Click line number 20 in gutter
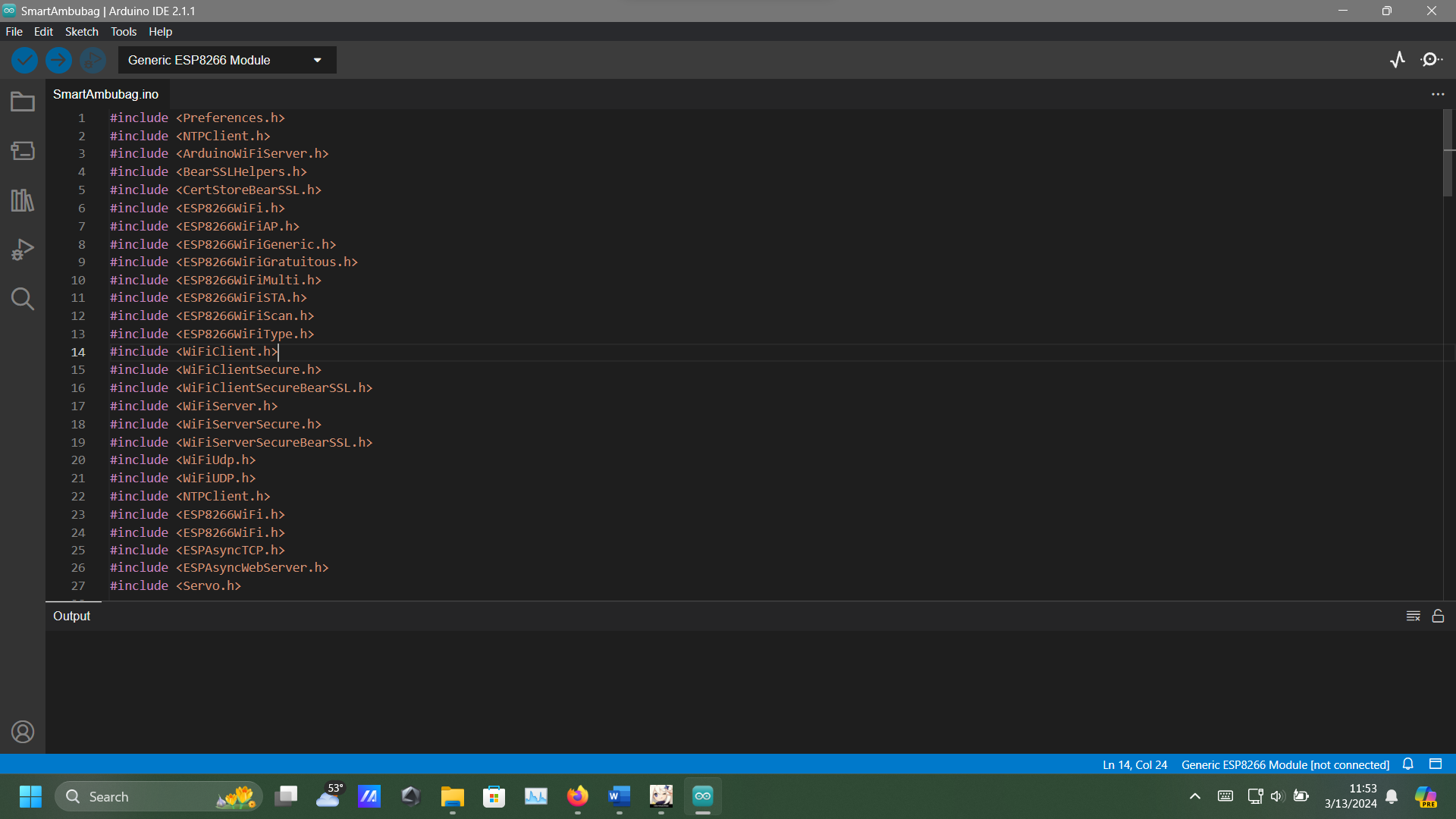This screenshot has height=819, width=1456. tap(78, 460)
